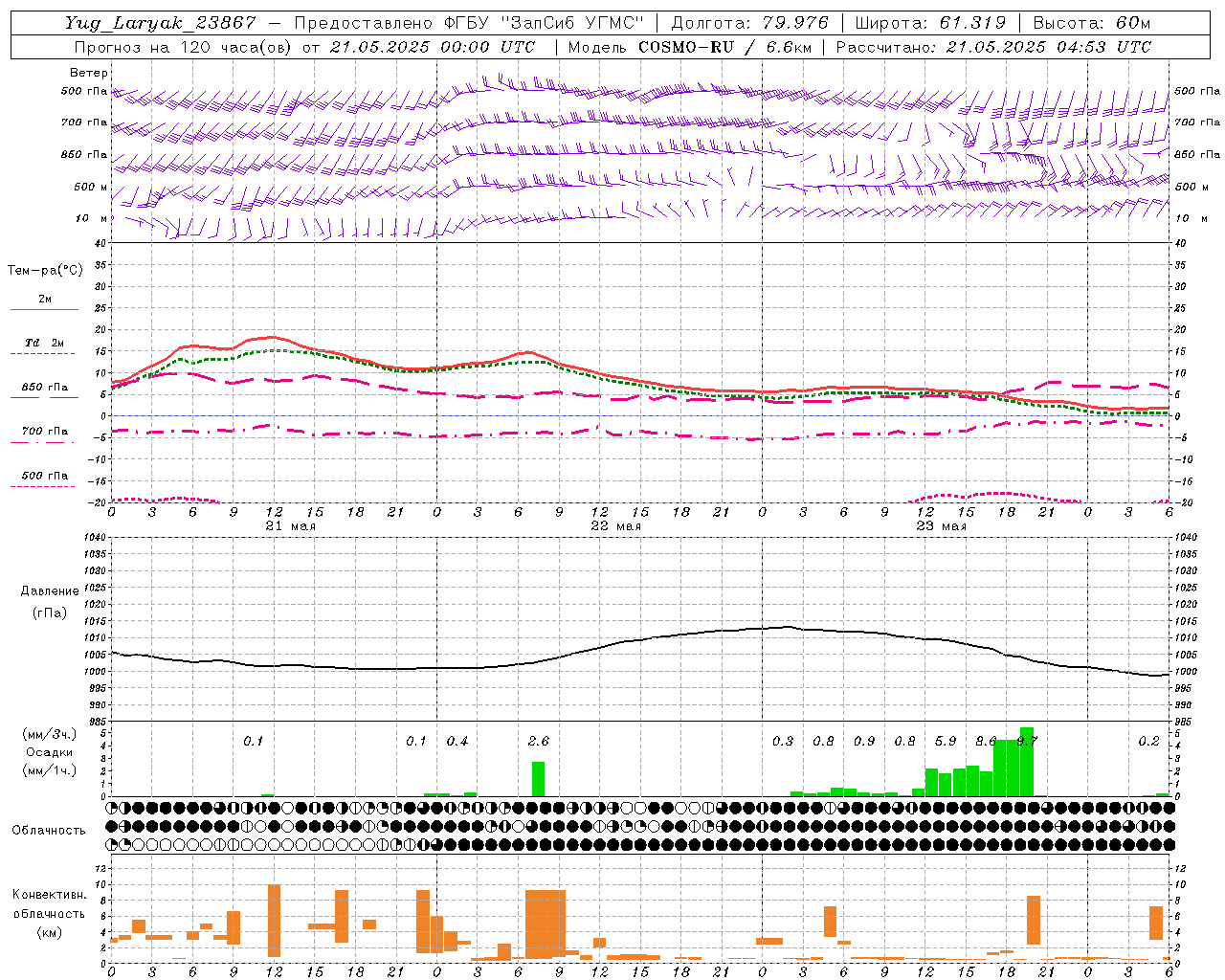The width and height of the screenshot is (1225, 980).
Task: Click the Модель COSMO-RU / 6.6км label
Action: [x=689, y=47]
